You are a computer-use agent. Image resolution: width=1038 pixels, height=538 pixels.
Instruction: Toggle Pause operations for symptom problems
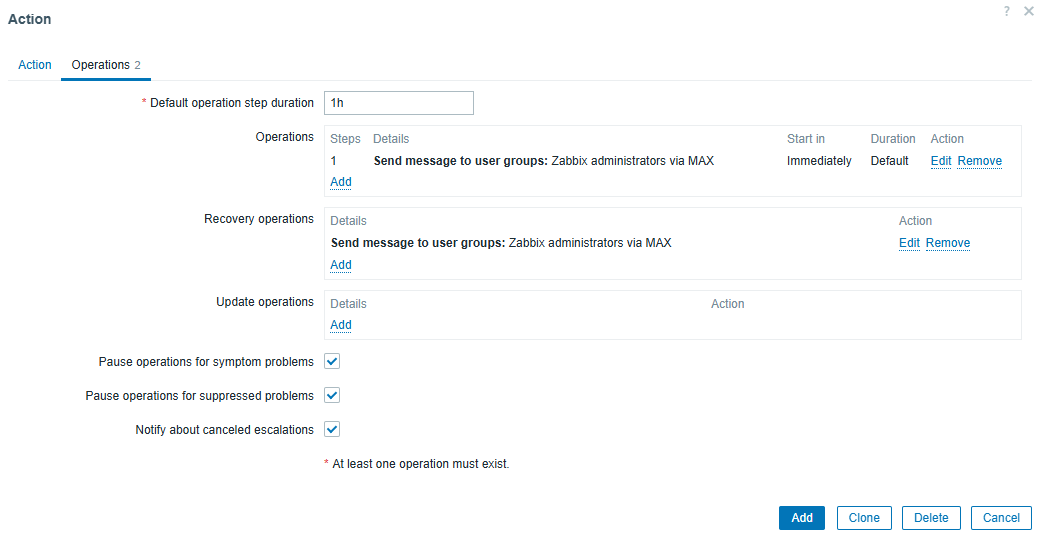point(332,361)
